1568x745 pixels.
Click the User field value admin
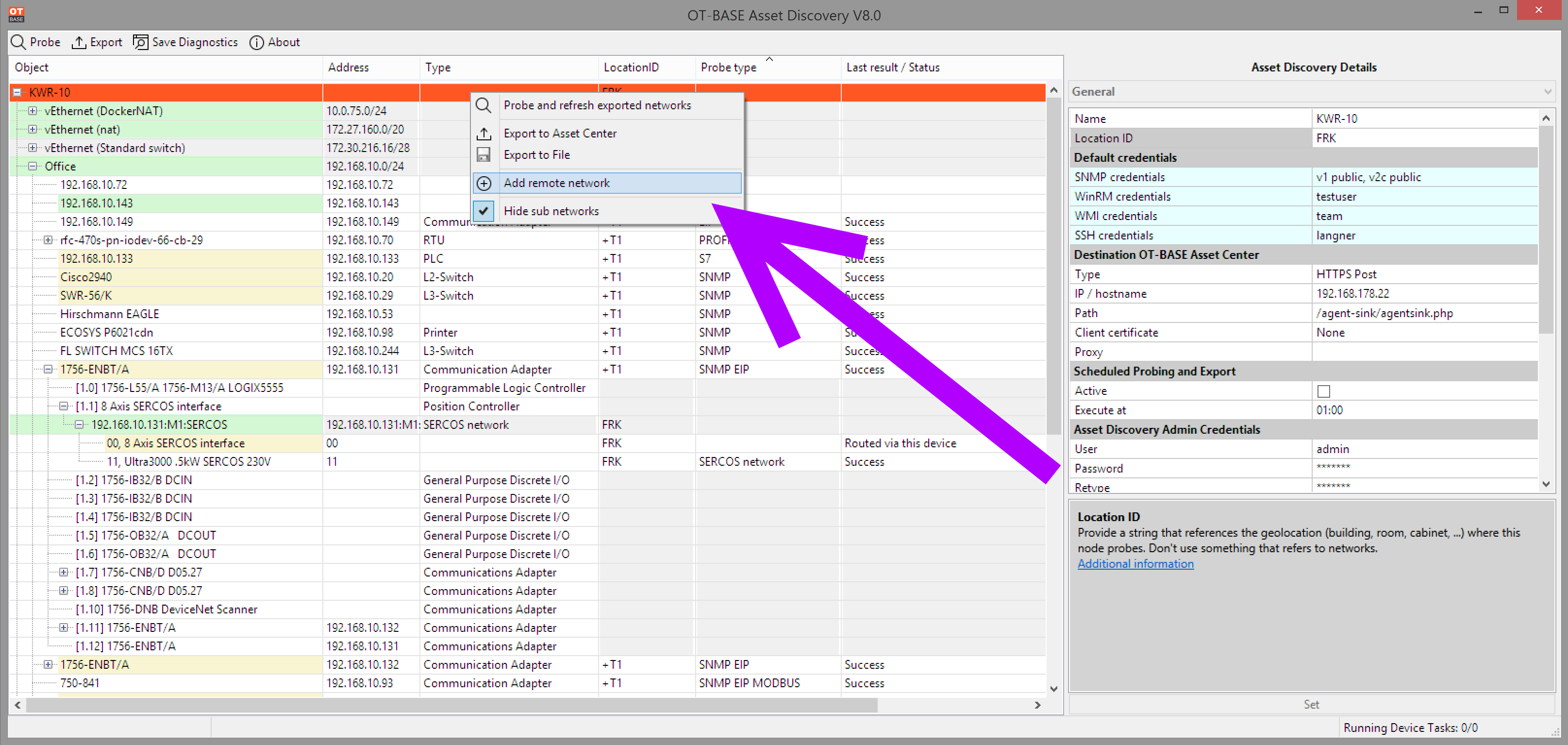point(1424,449)
